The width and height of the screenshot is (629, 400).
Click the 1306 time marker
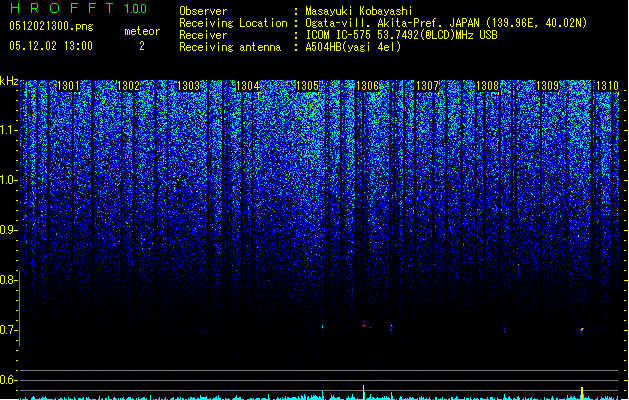click(367, 86)
